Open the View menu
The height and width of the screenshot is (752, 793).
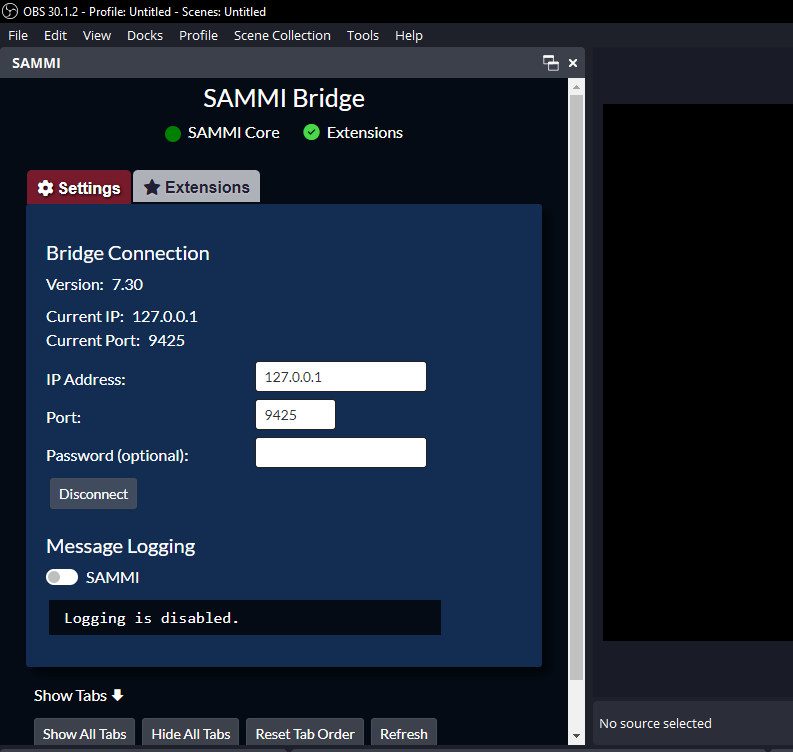[97, 35]
